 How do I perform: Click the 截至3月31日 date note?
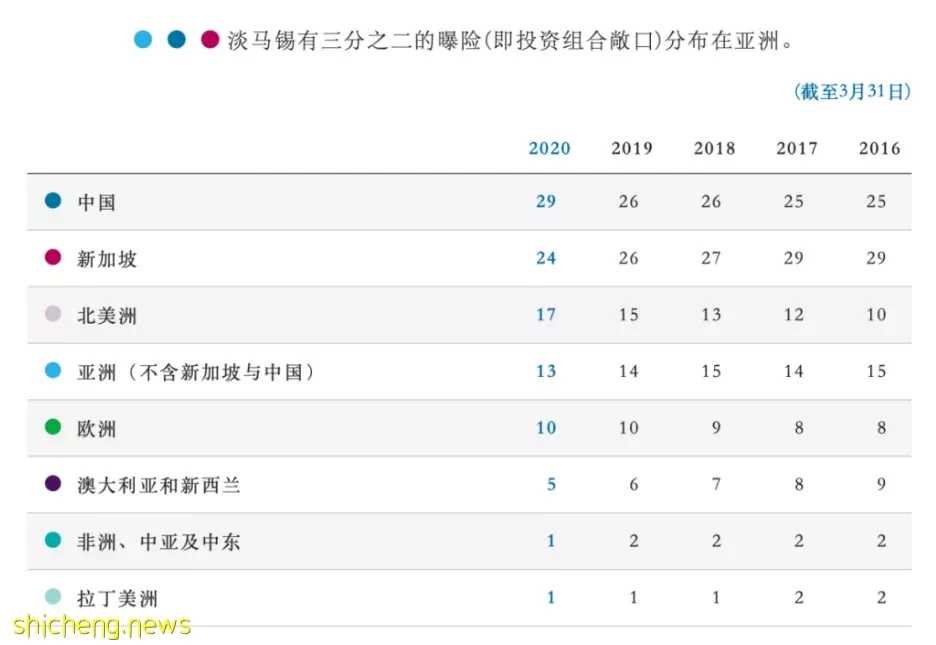pos(852,91)
